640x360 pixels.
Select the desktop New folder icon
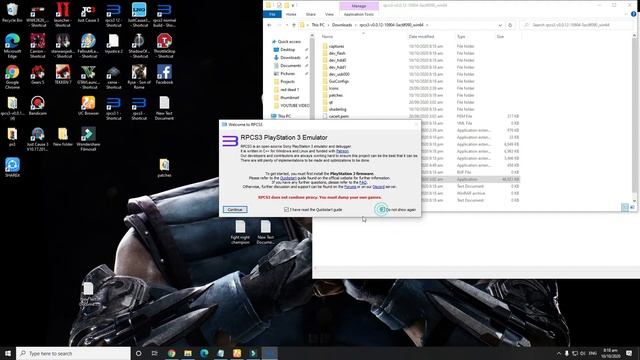pyautogui.click(x=63, y=137)
